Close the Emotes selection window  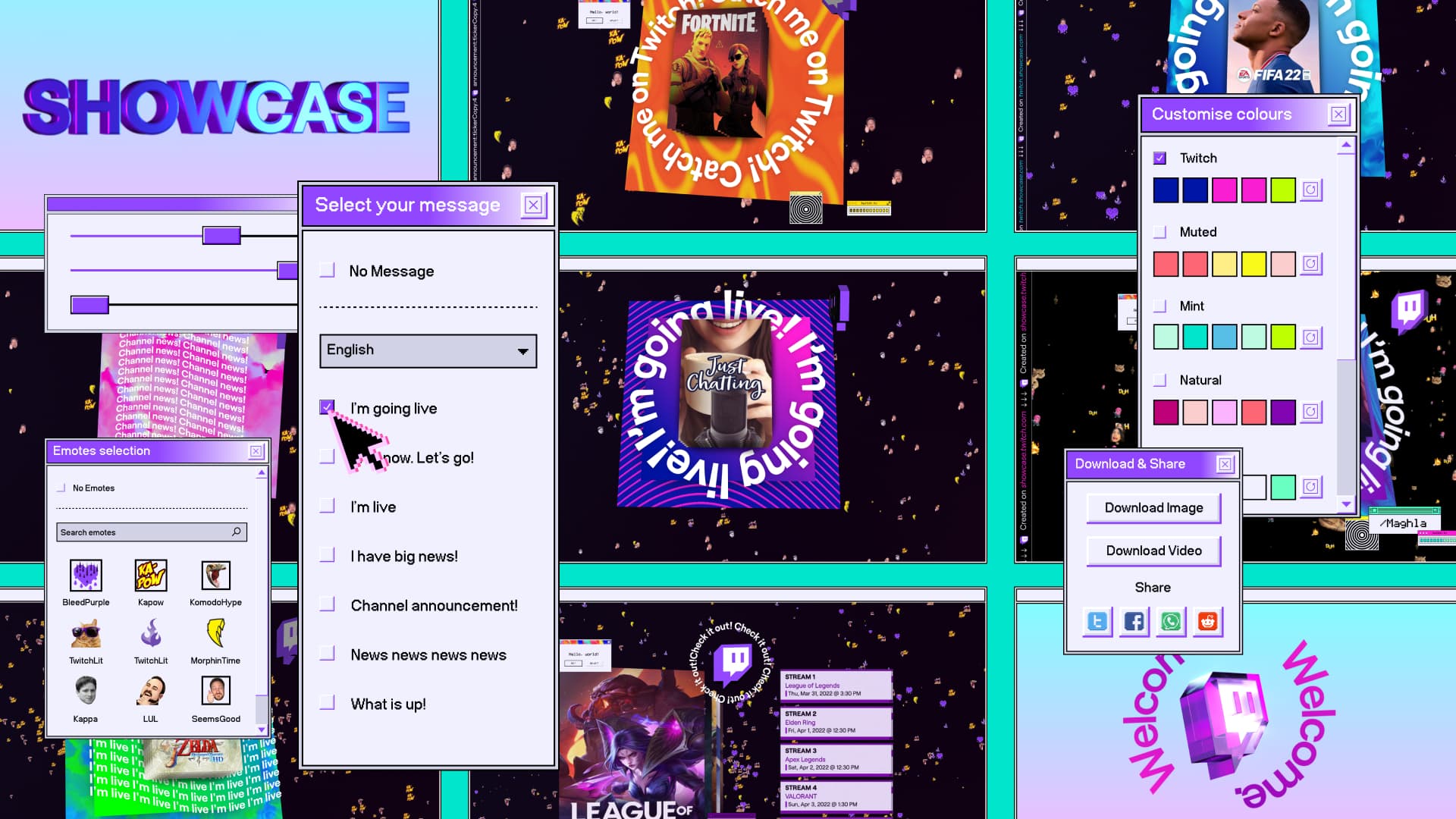tap(256, 451)
